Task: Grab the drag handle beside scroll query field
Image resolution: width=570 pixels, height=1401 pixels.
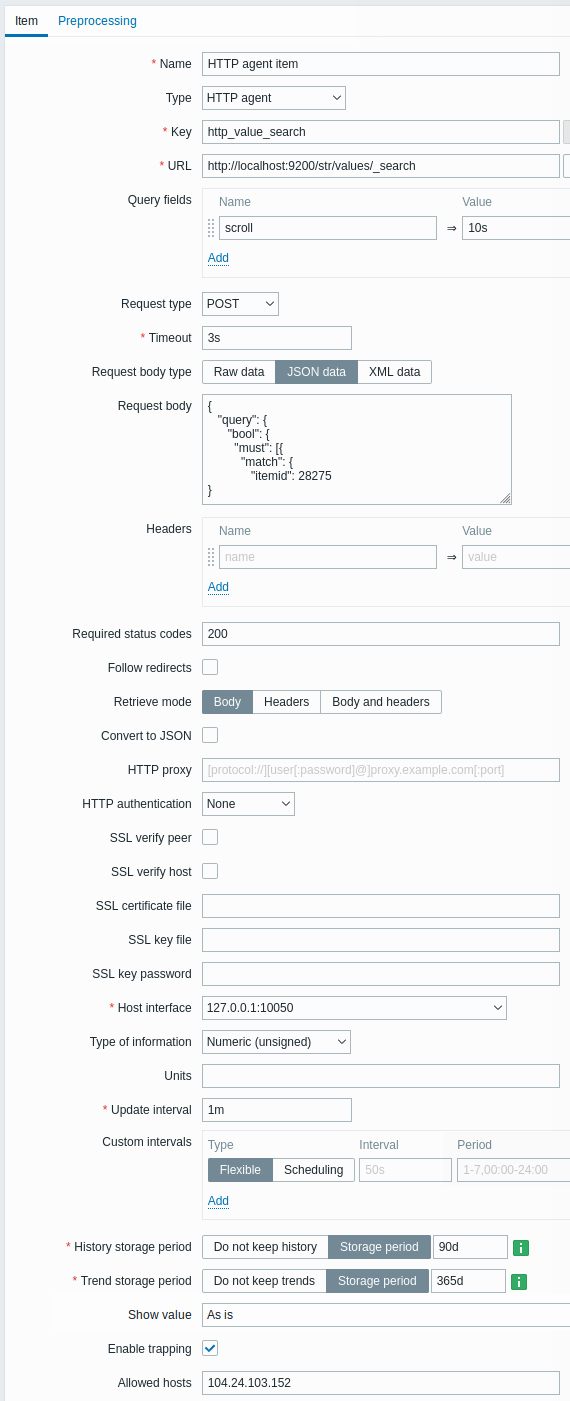Action: coord(211,228)
